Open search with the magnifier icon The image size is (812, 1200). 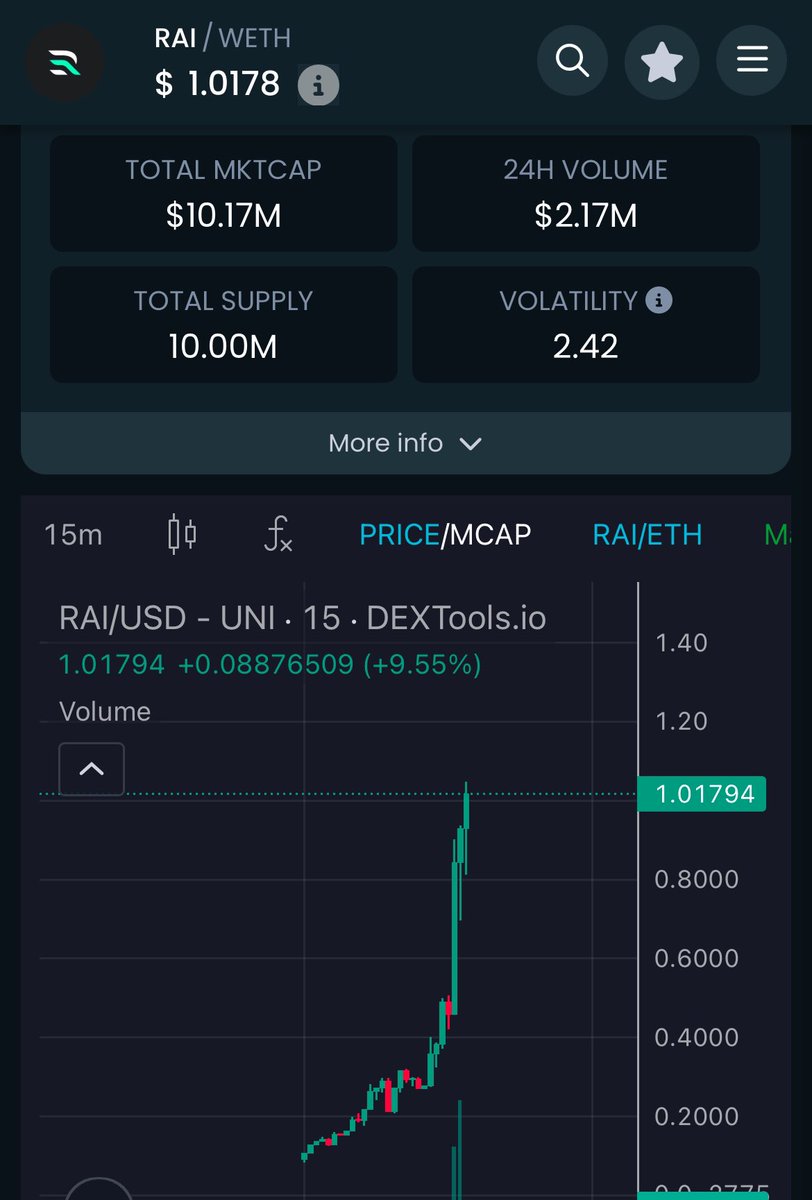[x=572, y=62]
